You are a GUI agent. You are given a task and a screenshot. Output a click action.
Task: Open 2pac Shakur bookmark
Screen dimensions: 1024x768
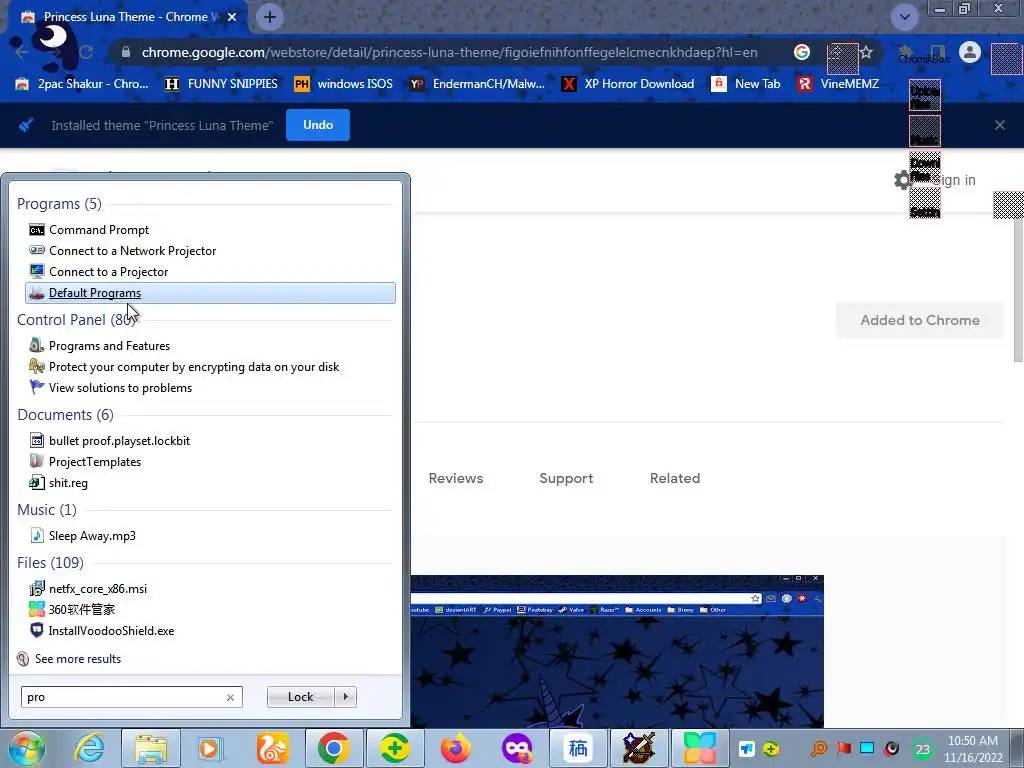(82, 84)
